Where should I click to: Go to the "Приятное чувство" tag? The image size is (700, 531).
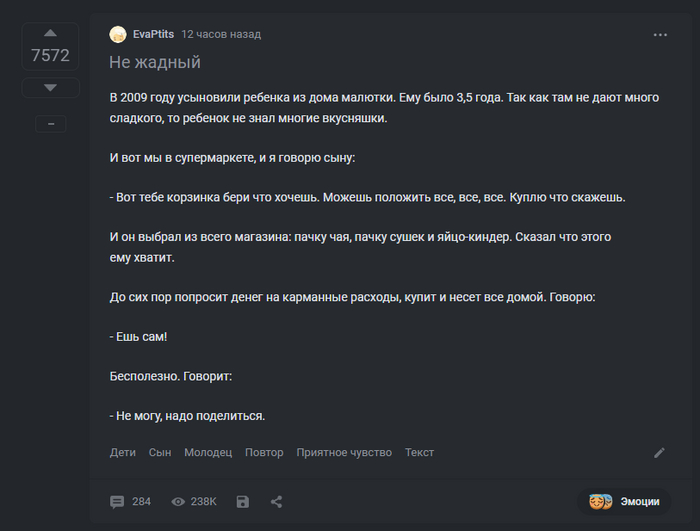344,452
